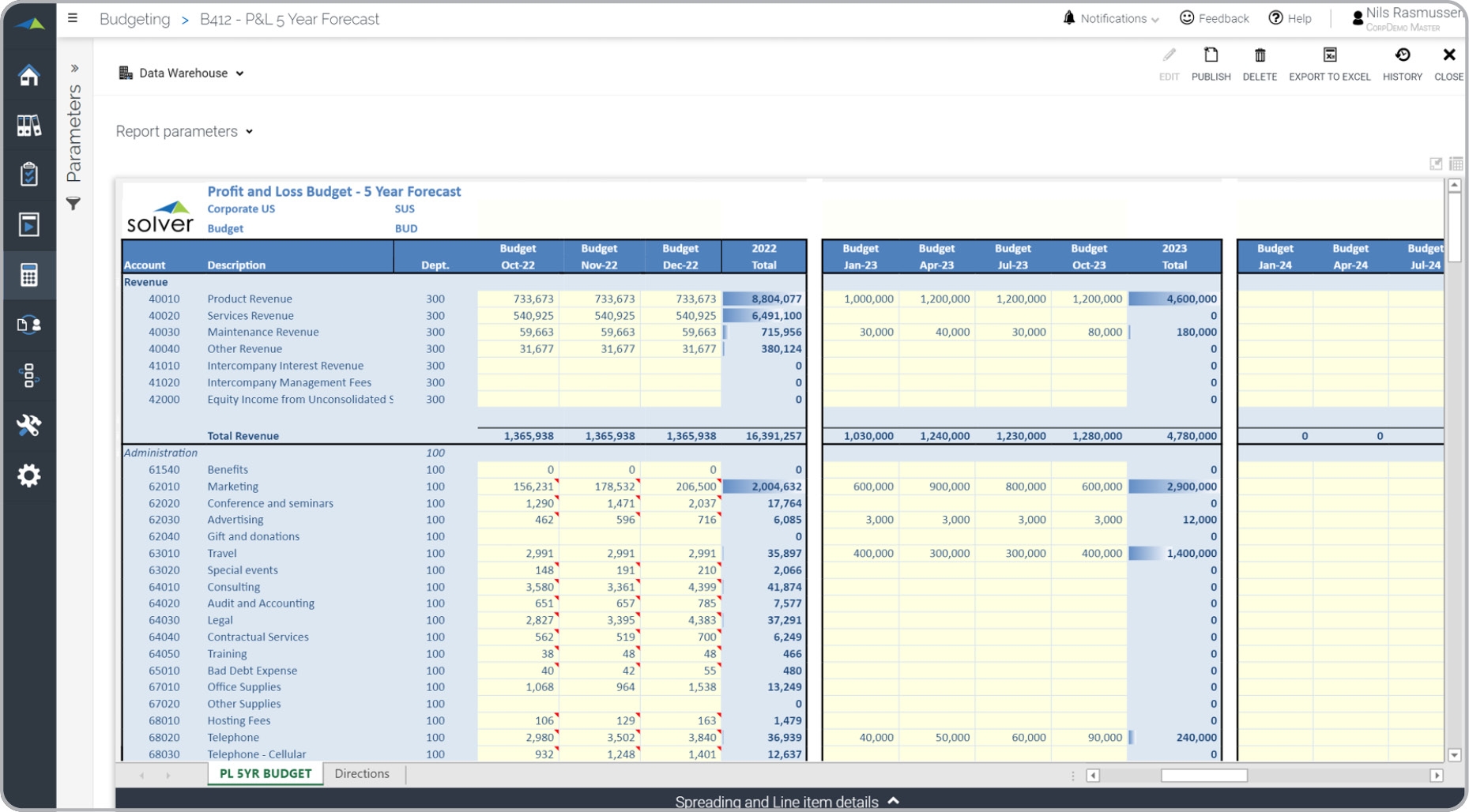The image size is (1469, 812).
Task: Select the Home icon in the sidebar
Action: point(29,76)
